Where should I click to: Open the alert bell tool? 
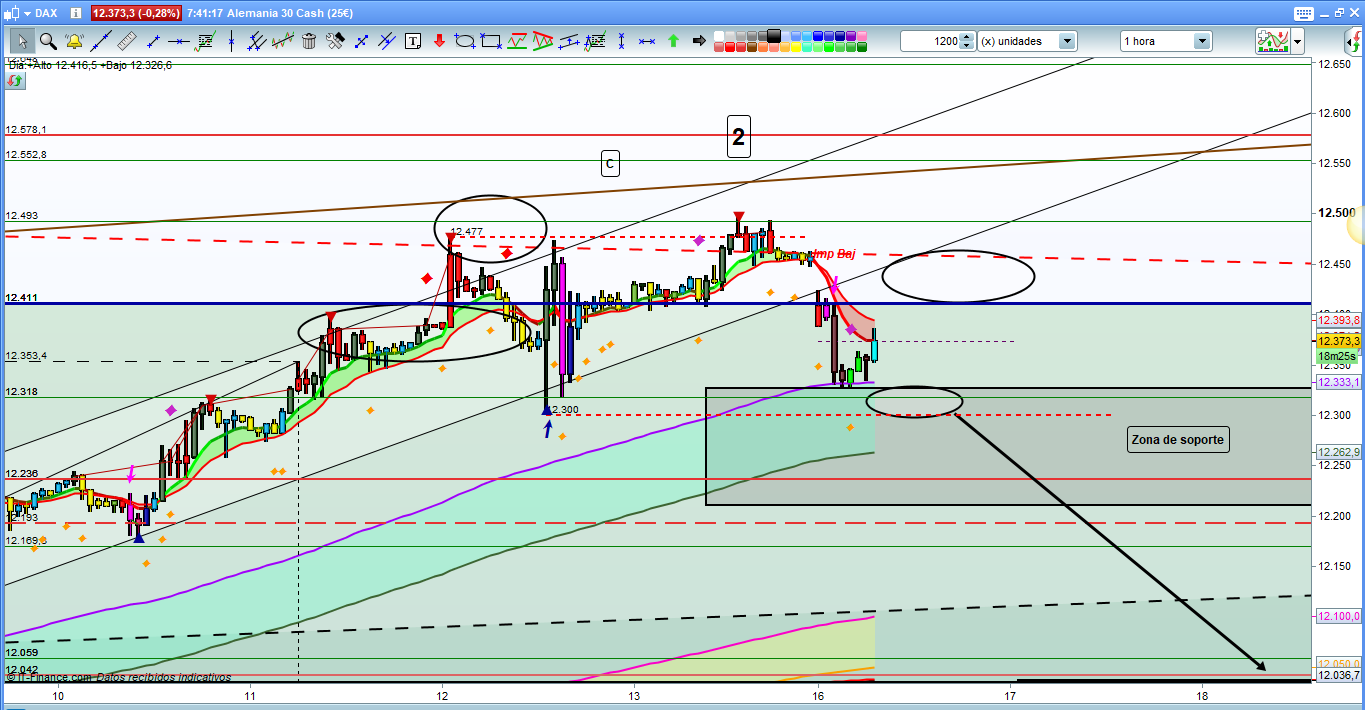[x=74, y=41]
